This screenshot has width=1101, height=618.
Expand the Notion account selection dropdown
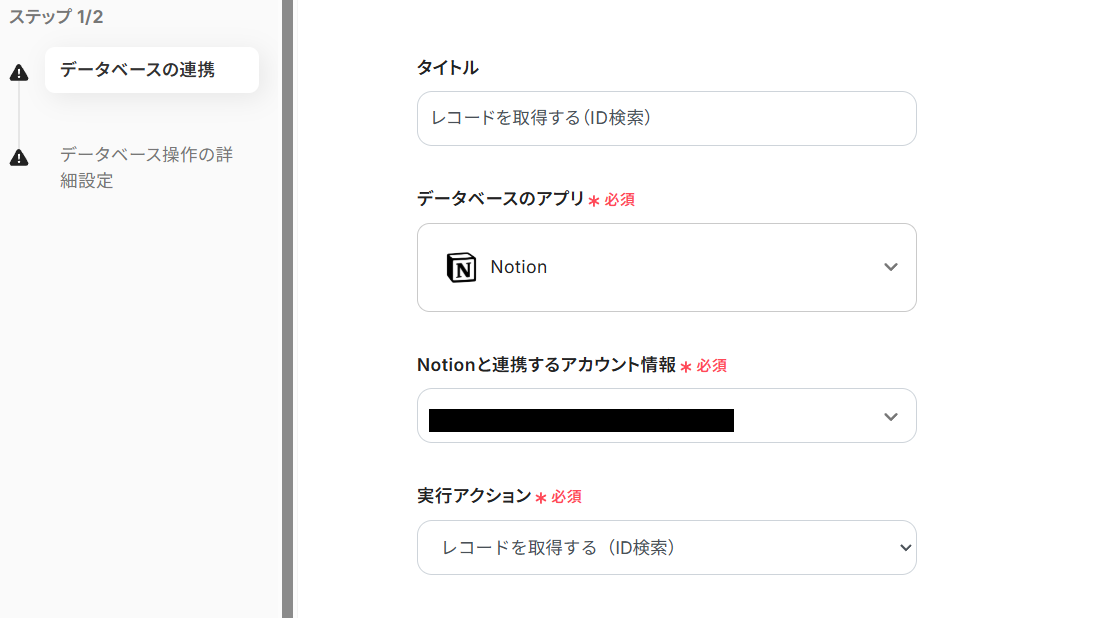[666, 416]
